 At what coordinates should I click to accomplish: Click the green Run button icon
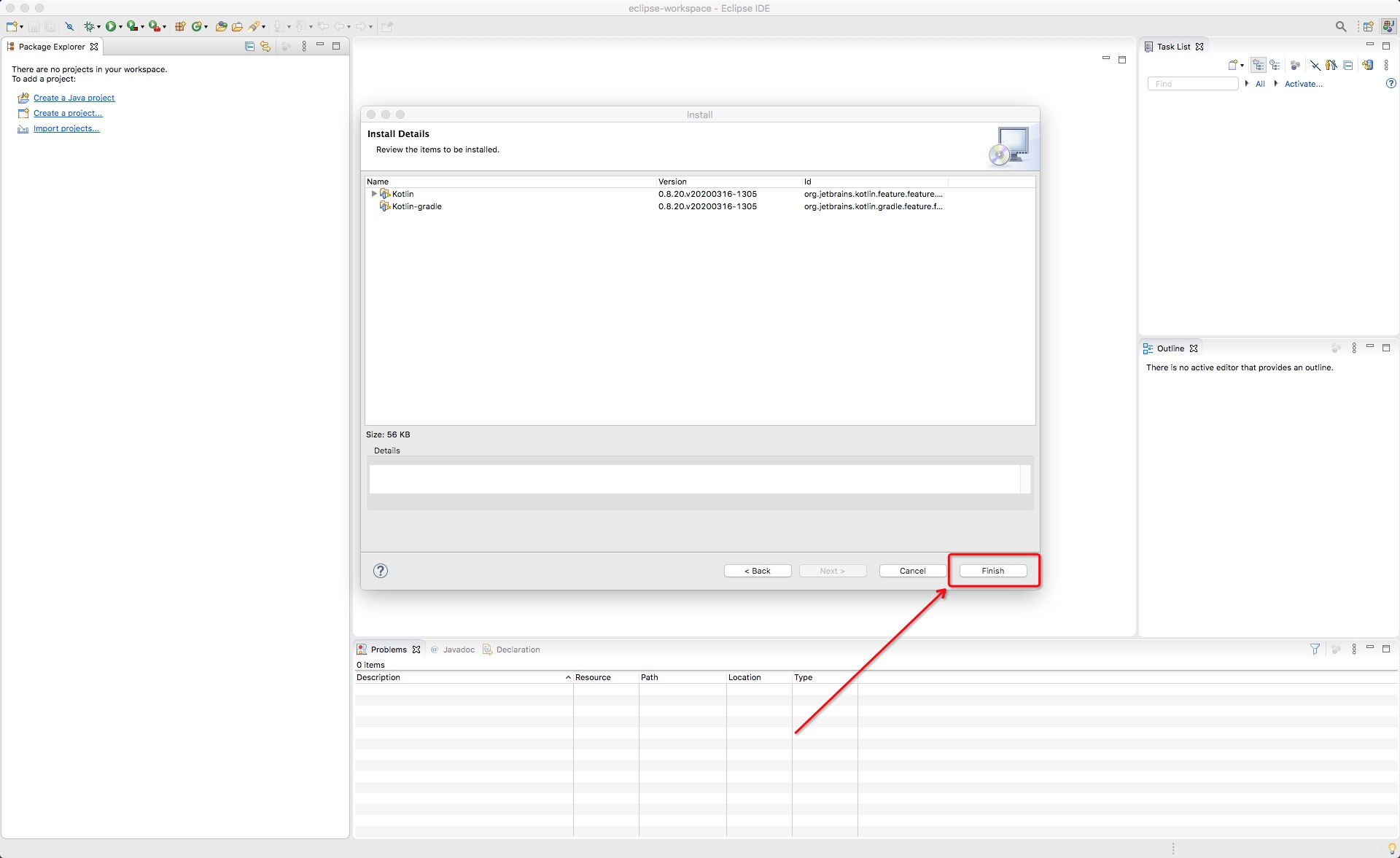click(x=111, y=26)
